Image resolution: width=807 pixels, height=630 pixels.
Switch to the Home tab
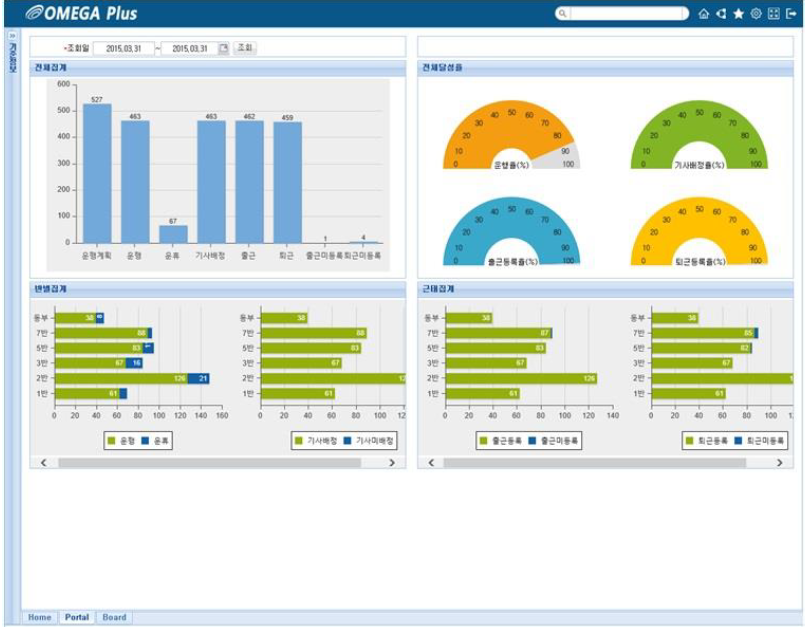pyautogui.click(x=40, y=618)
